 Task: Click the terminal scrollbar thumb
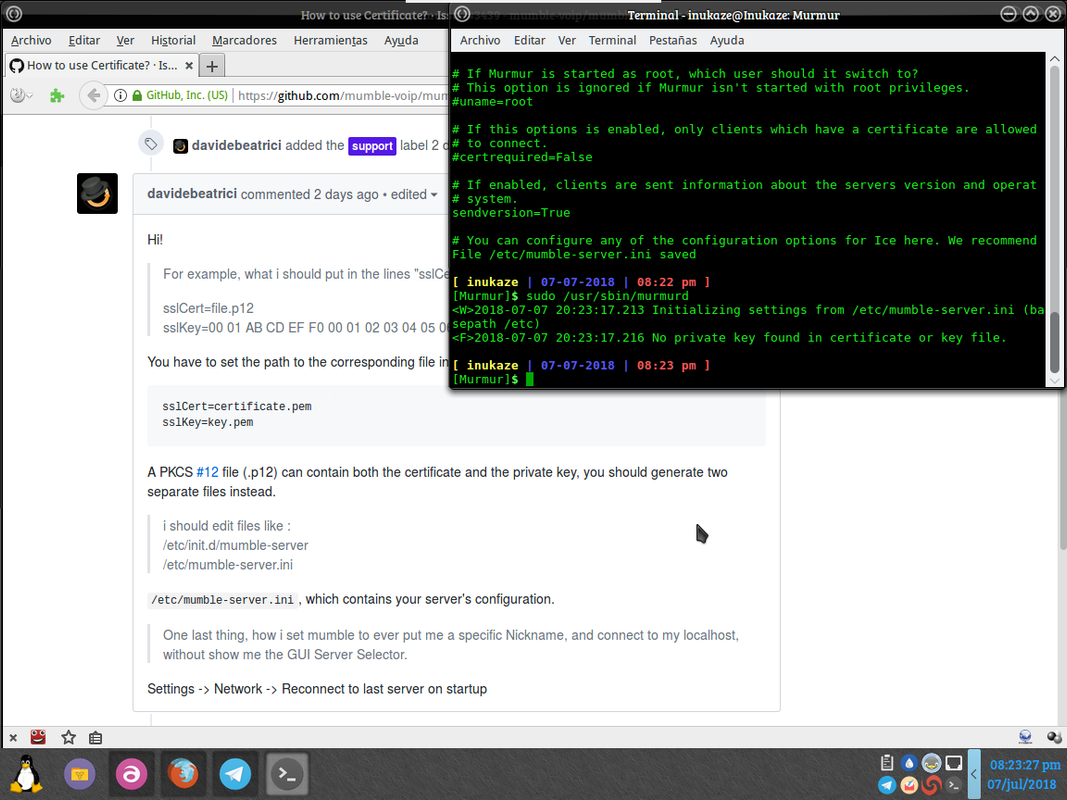(x=1054, y=341)
